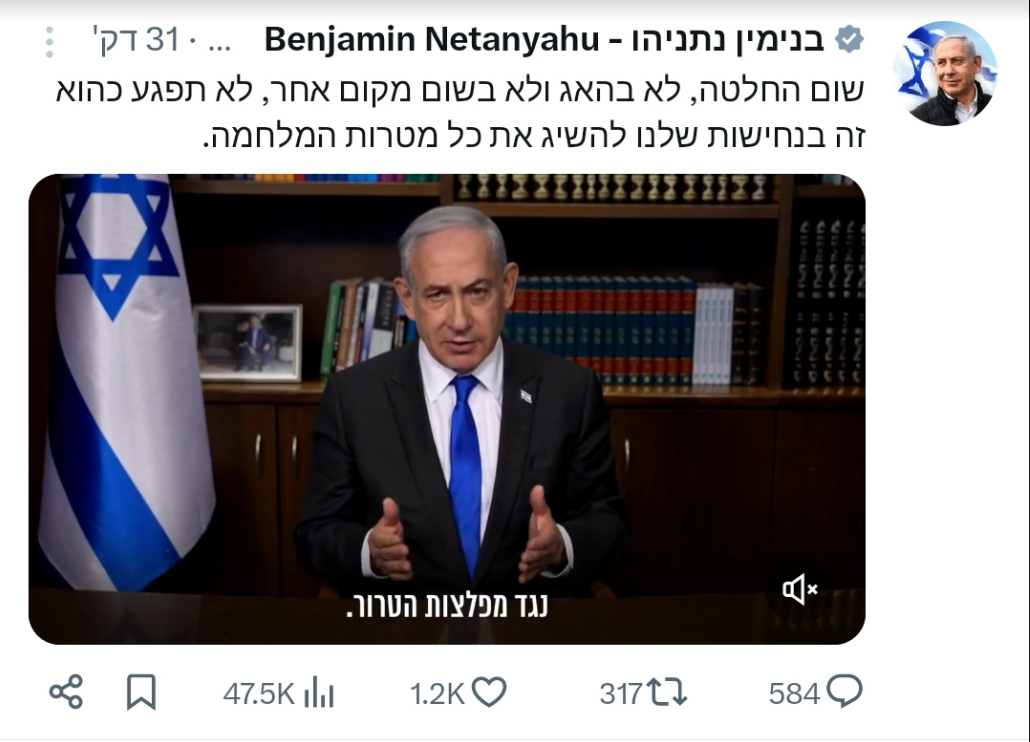Click the 317 reposts count
The image size is (1030, 742).
(x=621, y=694)
